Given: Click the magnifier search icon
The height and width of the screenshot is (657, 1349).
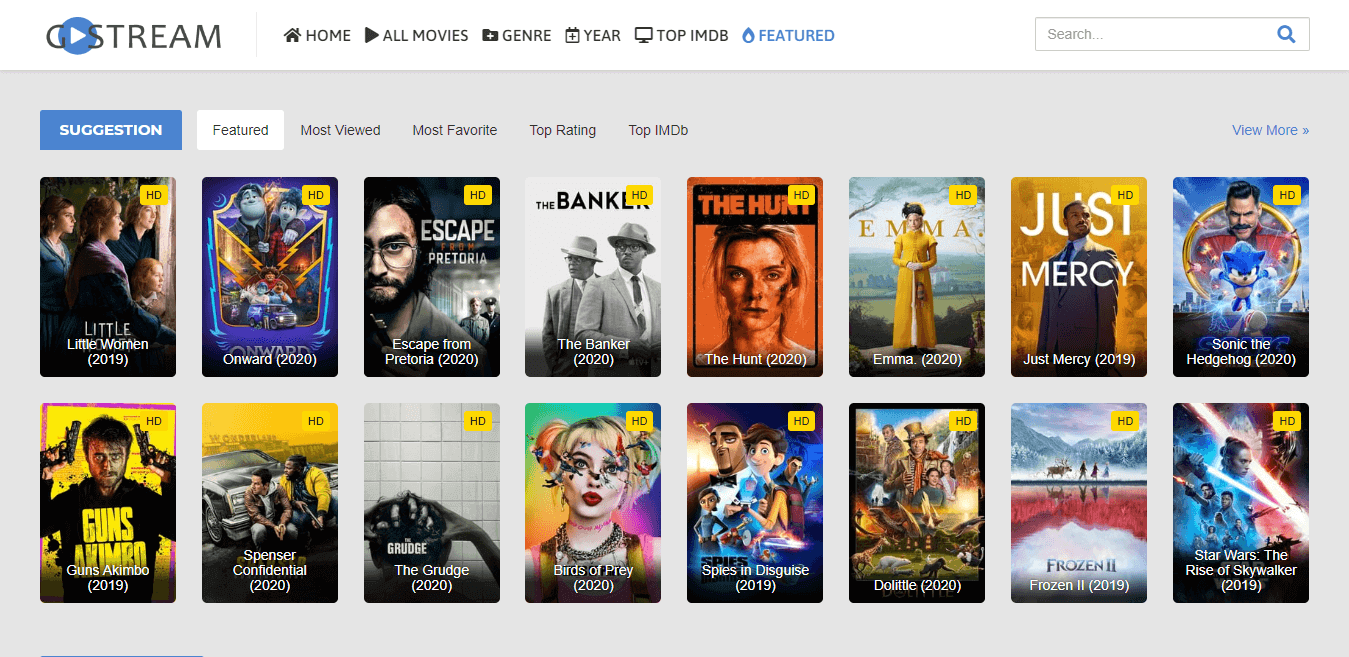Looking at the screenshot, I should tap(1286, 34).
